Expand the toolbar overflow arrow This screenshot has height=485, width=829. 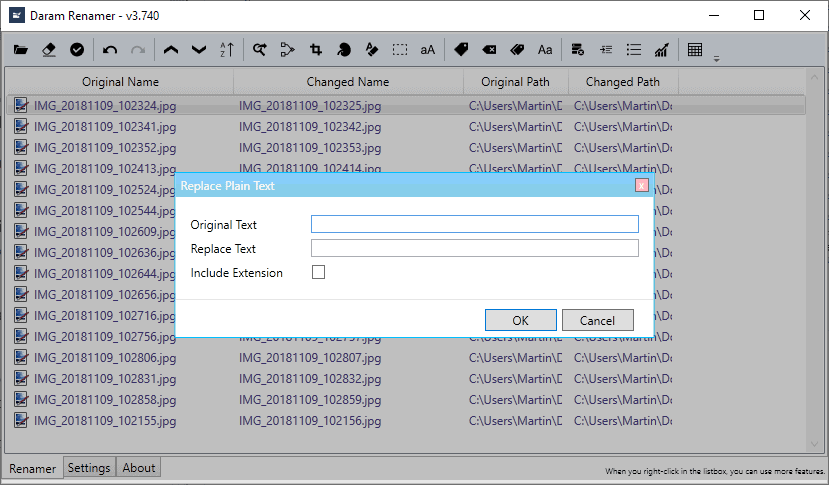[x=716, y=59]
